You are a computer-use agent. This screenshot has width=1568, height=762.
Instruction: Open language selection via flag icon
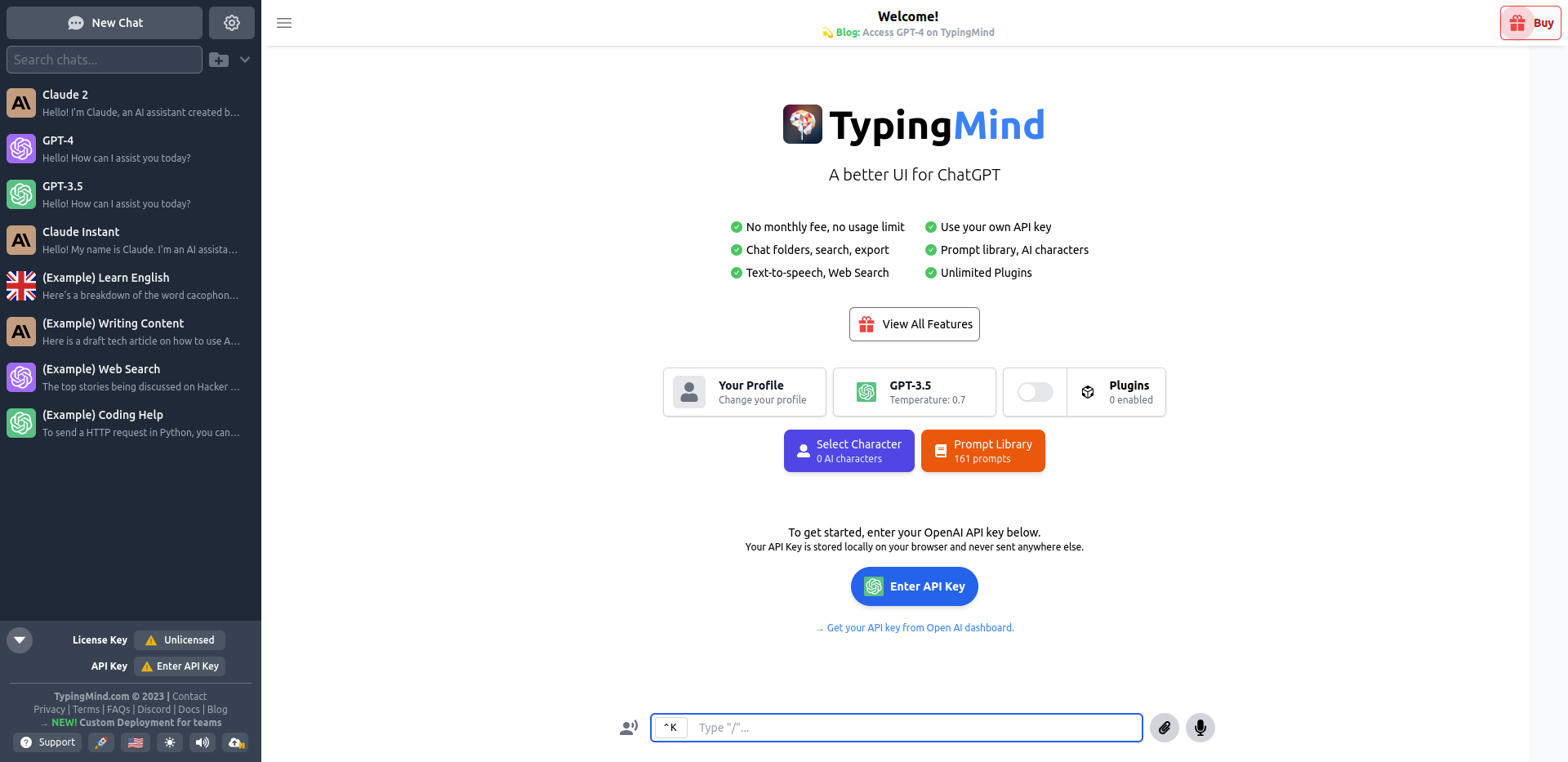136,742
